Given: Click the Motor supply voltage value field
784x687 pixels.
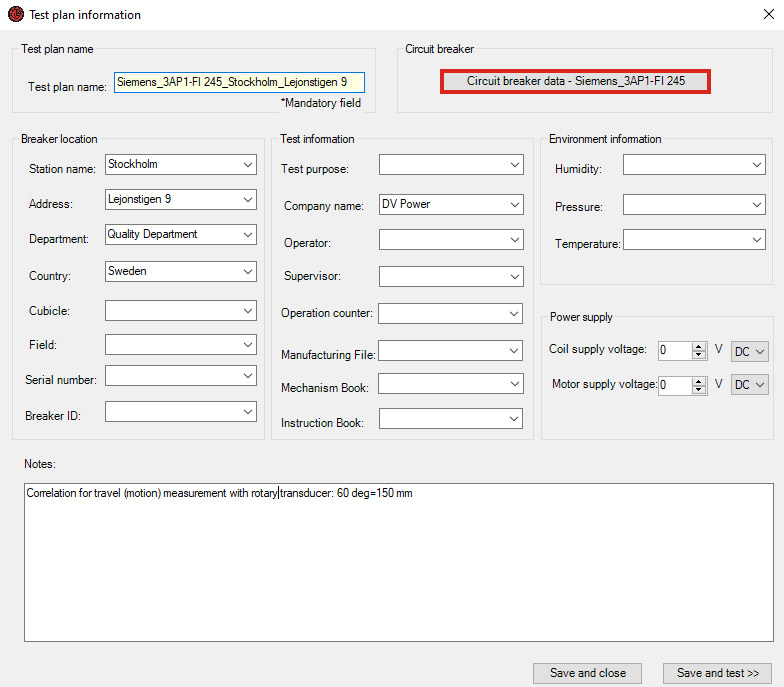Looking at the screenshot, I should point(675,385).
